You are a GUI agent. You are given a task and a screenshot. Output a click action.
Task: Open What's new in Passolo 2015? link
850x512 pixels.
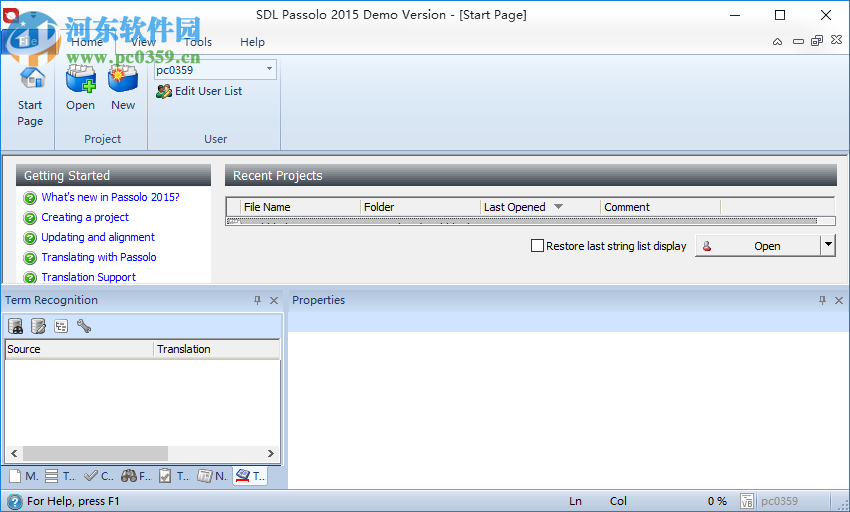pos(111,197)
